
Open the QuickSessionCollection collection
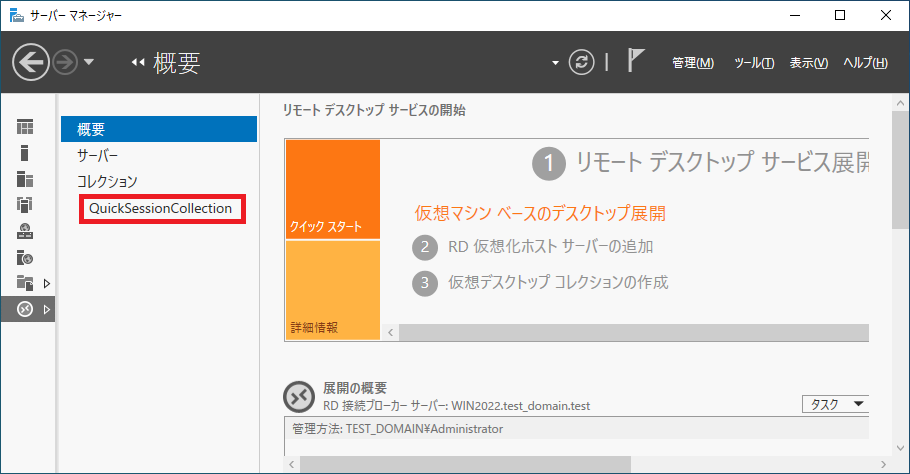click(x=161, y=208)
